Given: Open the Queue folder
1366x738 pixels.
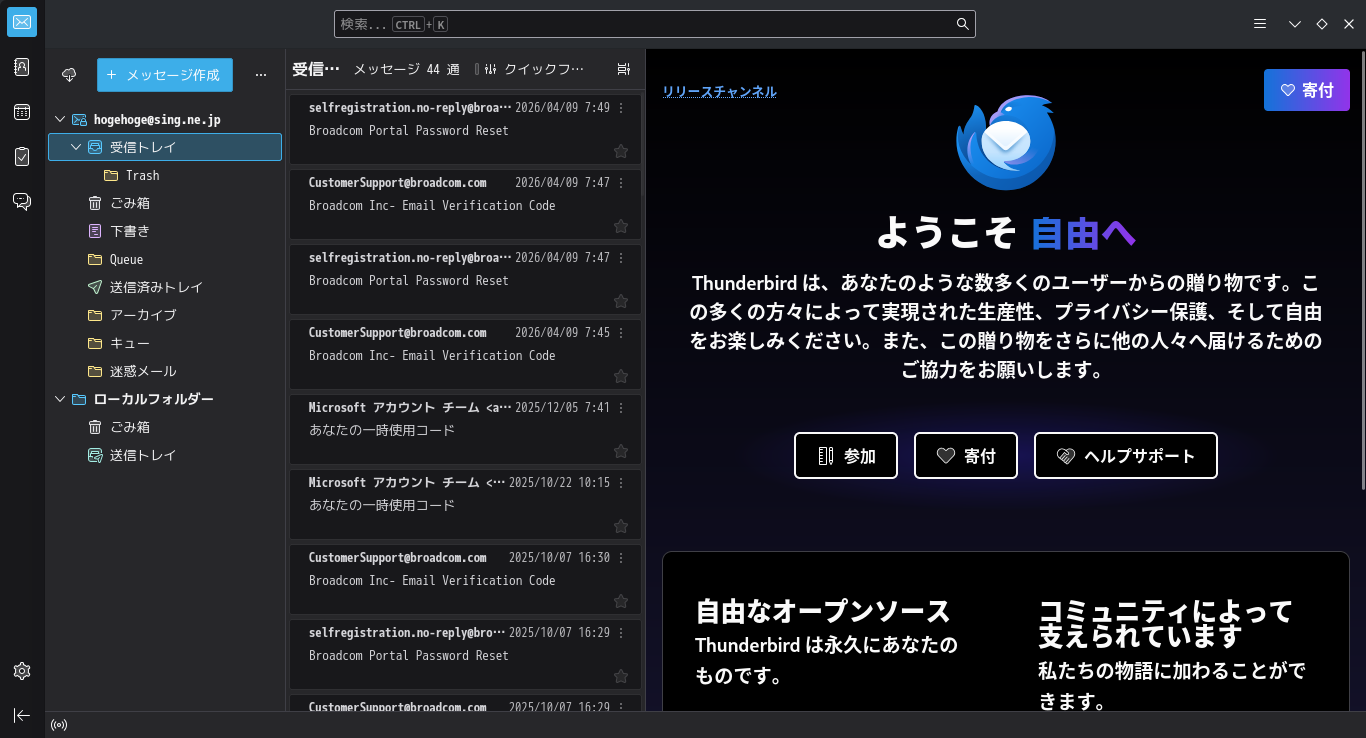Looking at the screenshot, I should pos(165,259).
